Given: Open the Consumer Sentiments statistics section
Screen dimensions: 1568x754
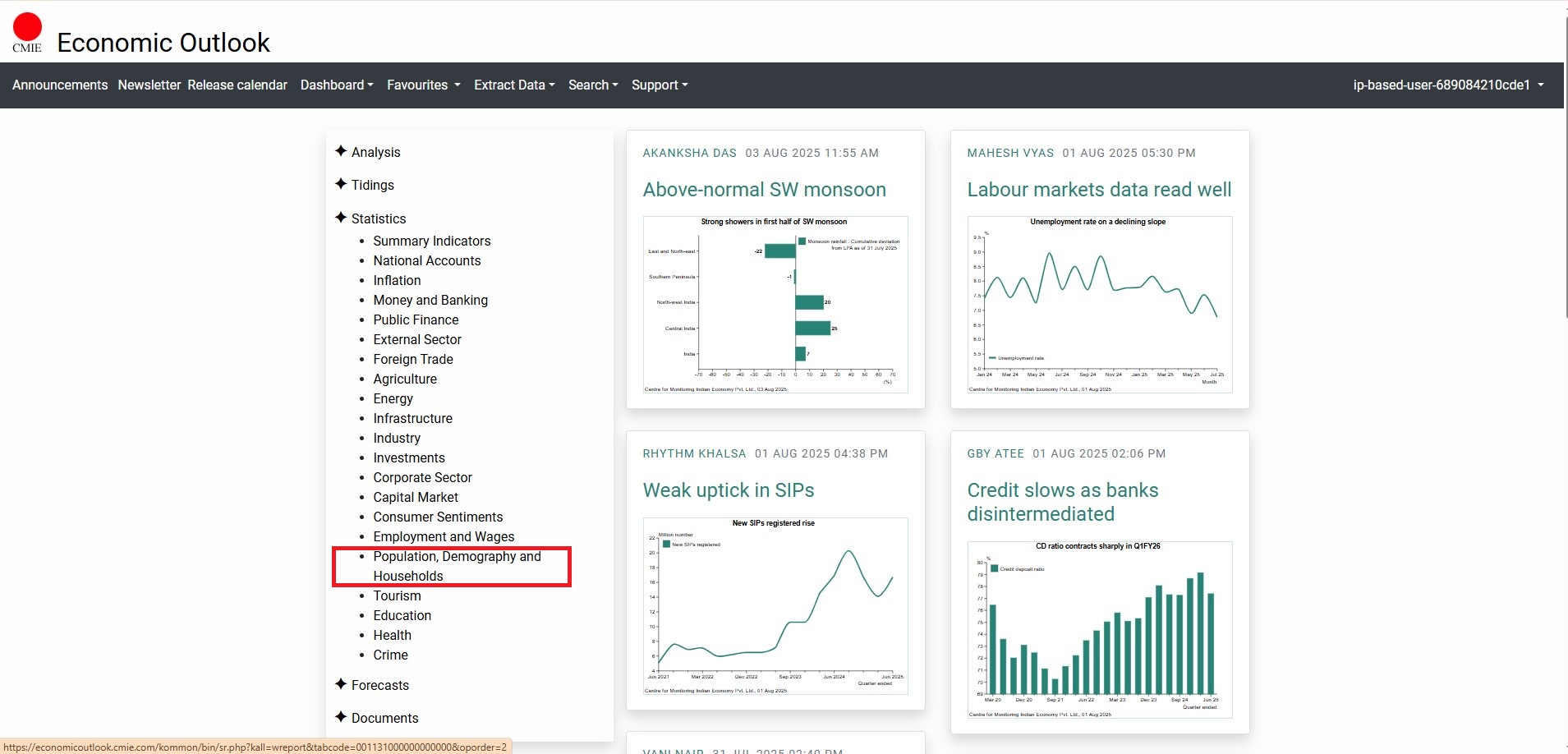Looking at the screenshot, I should point(438,517).
